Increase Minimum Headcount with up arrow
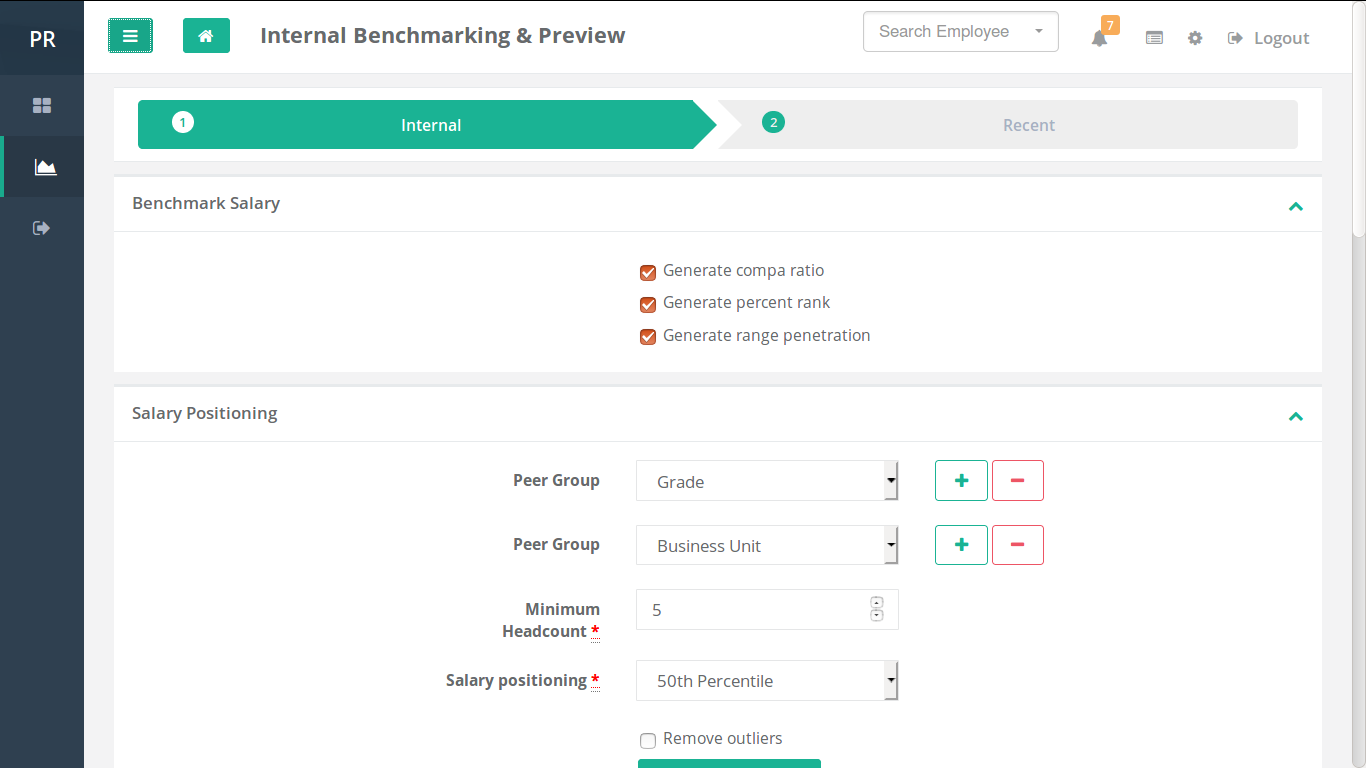Viewport: 1366px width, 768px height. click(x=877, y=602)
